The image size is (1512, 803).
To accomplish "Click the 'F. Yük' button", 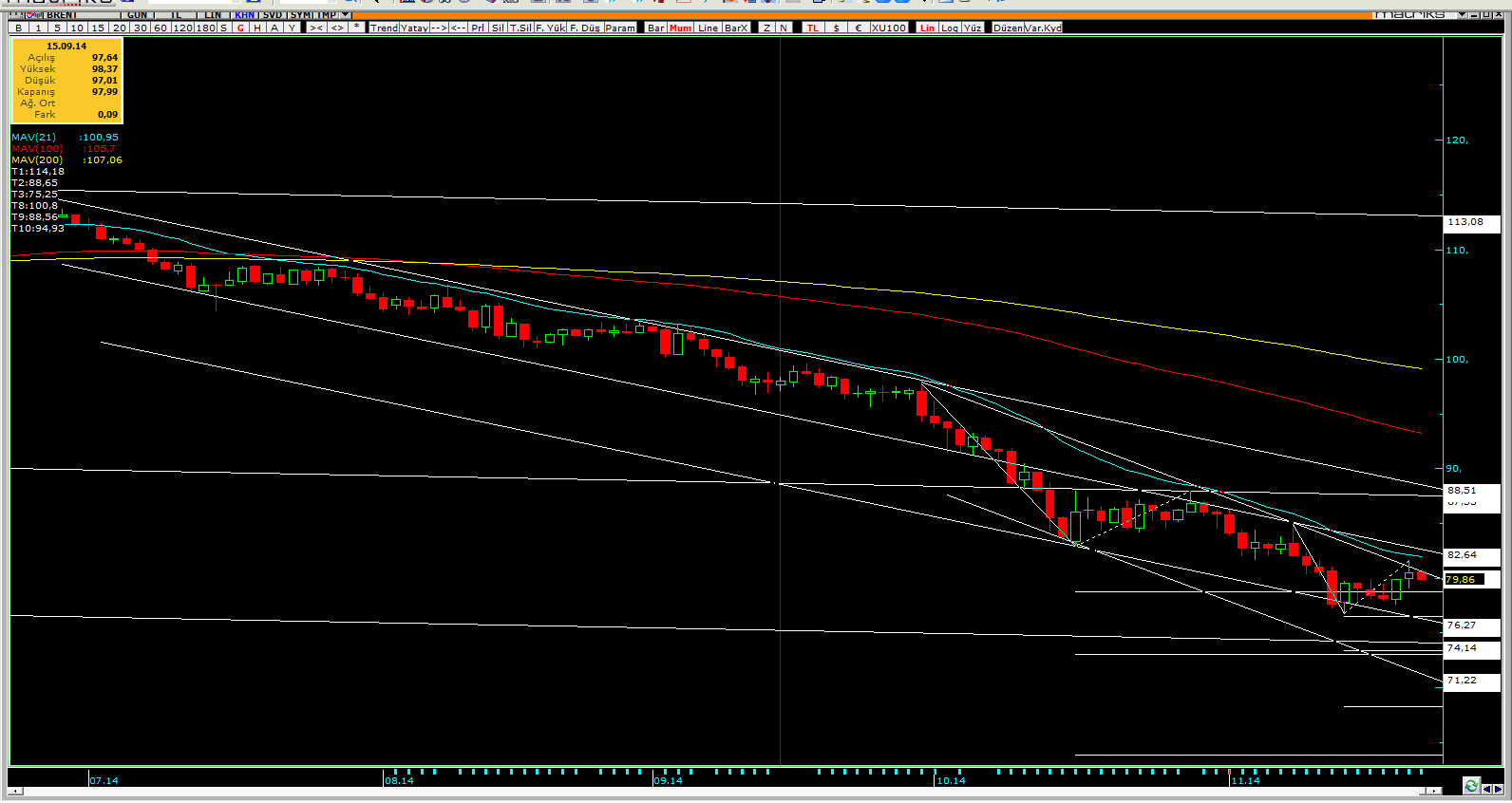I will click(550, 28).
